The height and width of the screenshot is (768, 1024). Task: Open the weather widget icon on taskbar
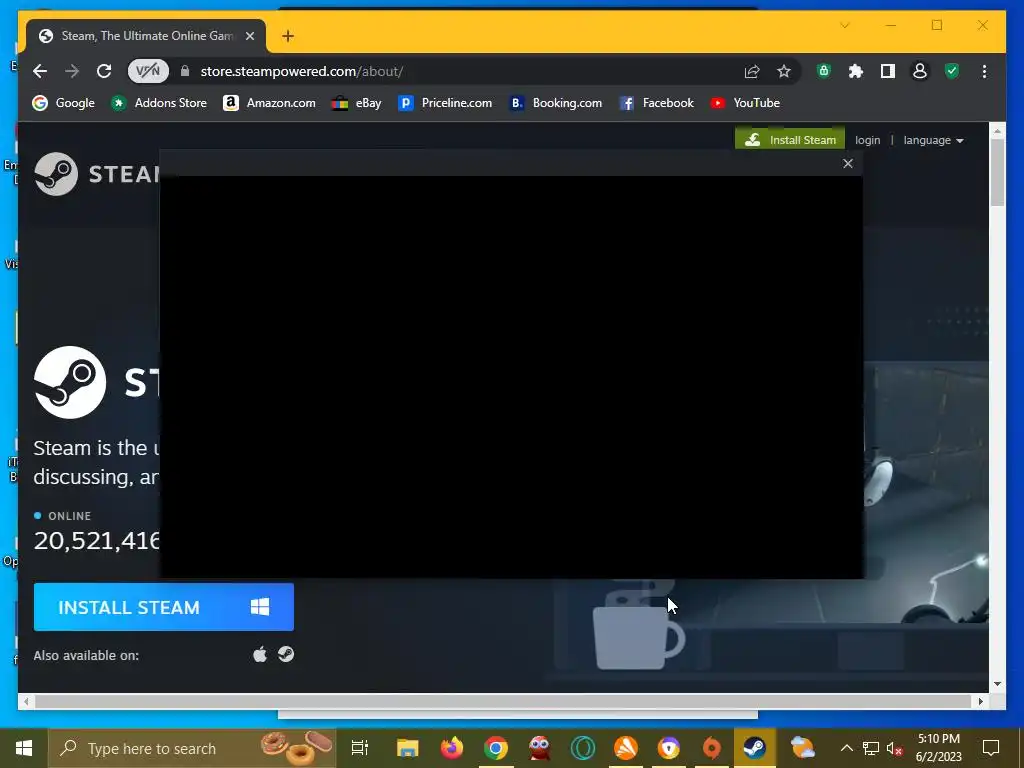pyautogui.click(x=802, y=748)
